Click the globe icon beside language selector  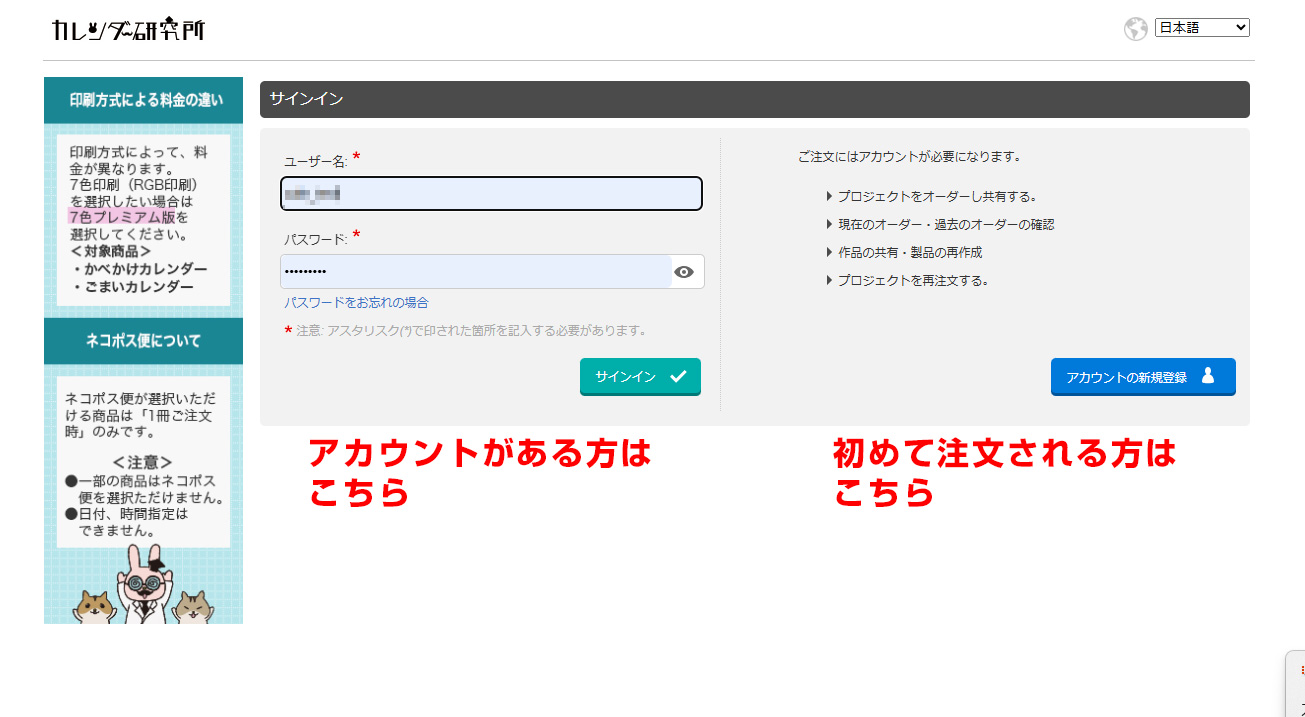1135,29
